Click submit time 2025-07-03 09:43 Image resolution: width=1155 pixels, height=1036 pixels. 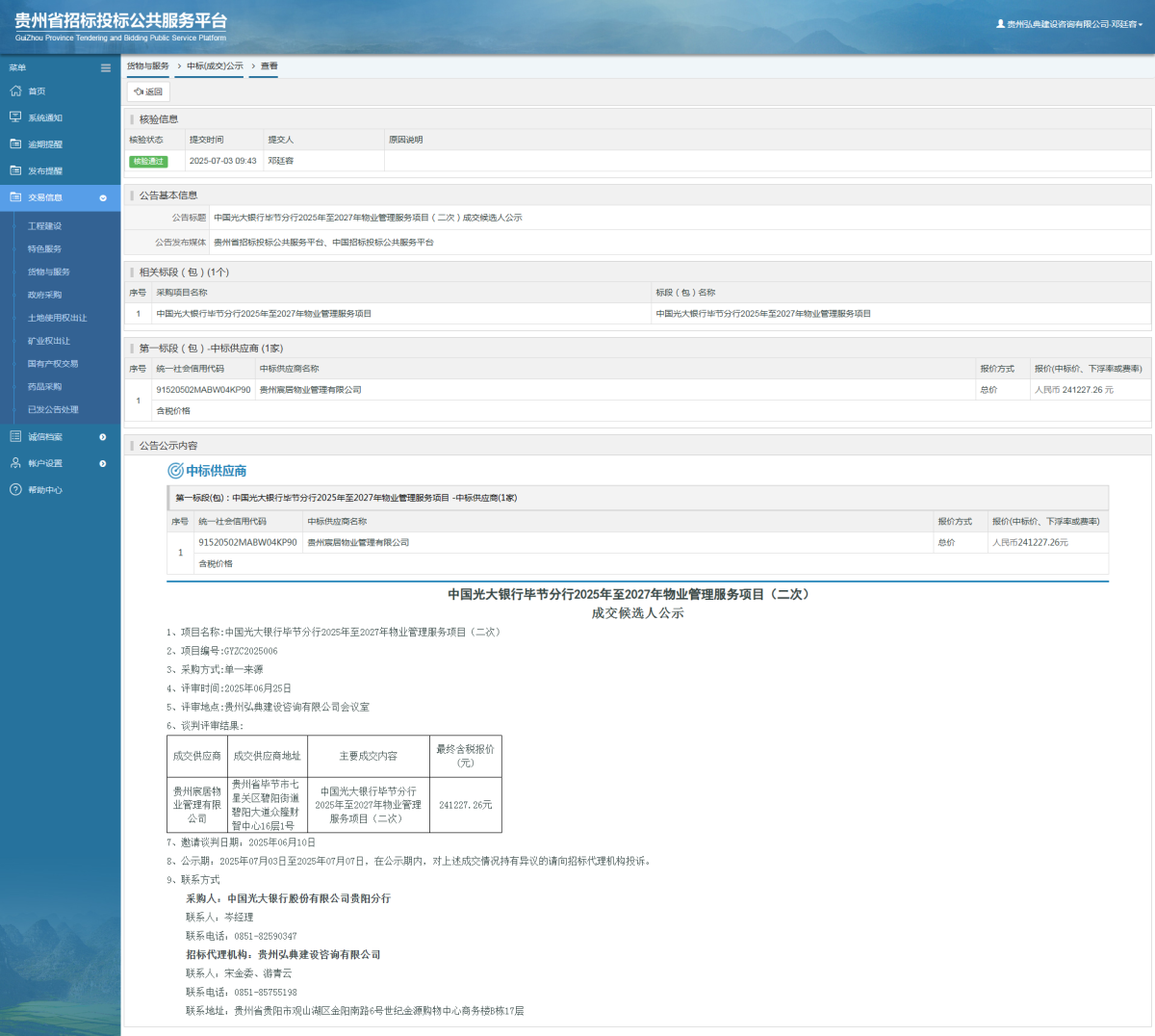click(223, 161)
